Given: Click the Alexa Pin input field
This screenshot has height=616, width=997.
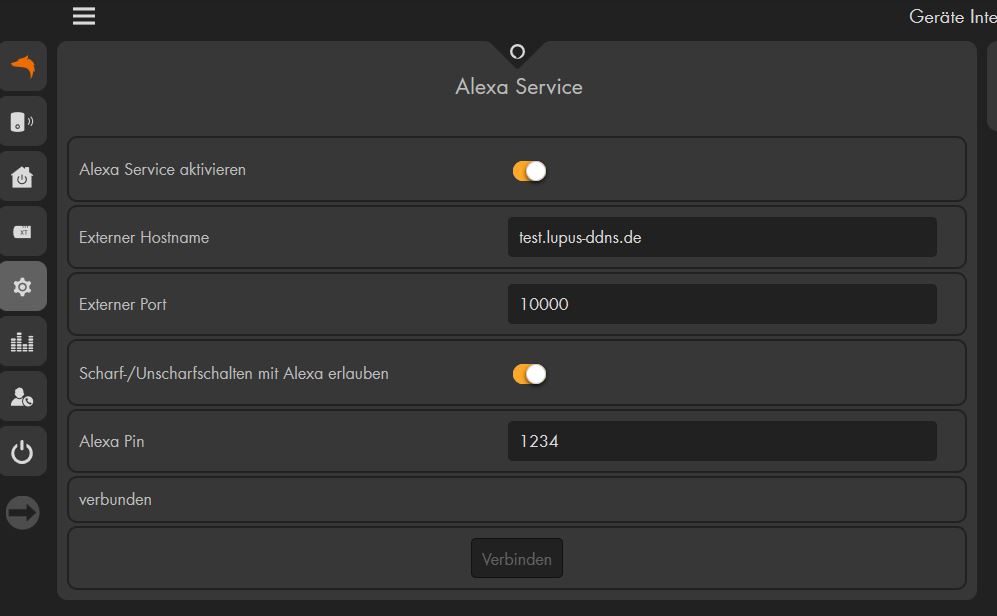Looking at the screenshot, I should tap(722, 441).
